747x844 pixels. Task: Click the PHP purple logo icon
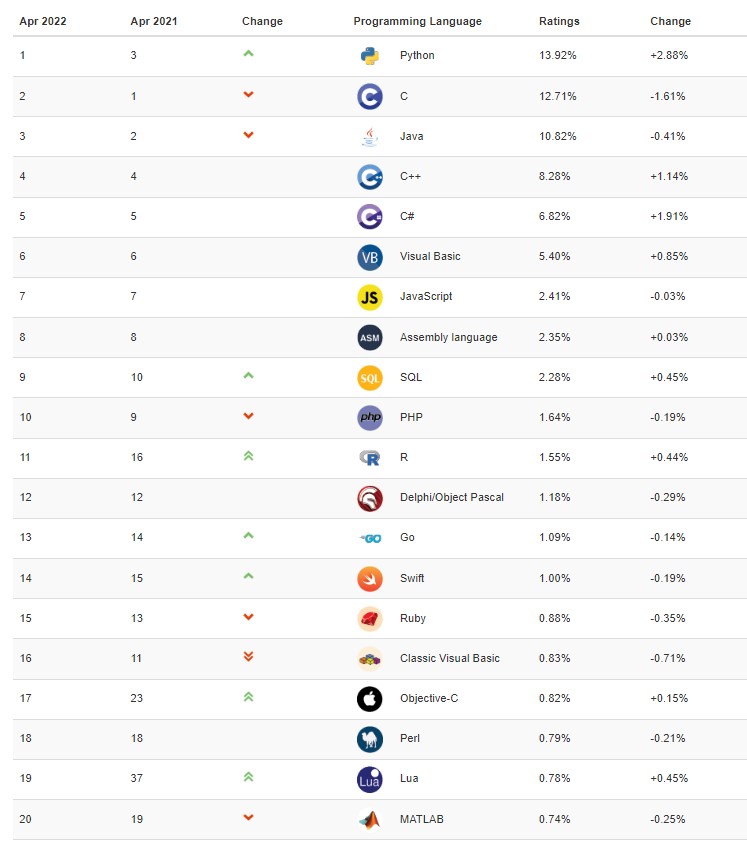[370, 417]
